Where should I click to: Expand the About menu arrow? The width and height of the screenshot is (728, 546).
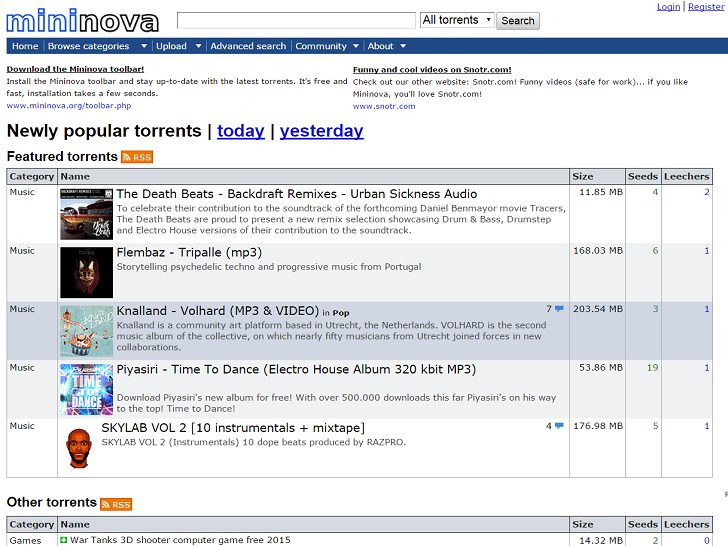pos(403,46)
